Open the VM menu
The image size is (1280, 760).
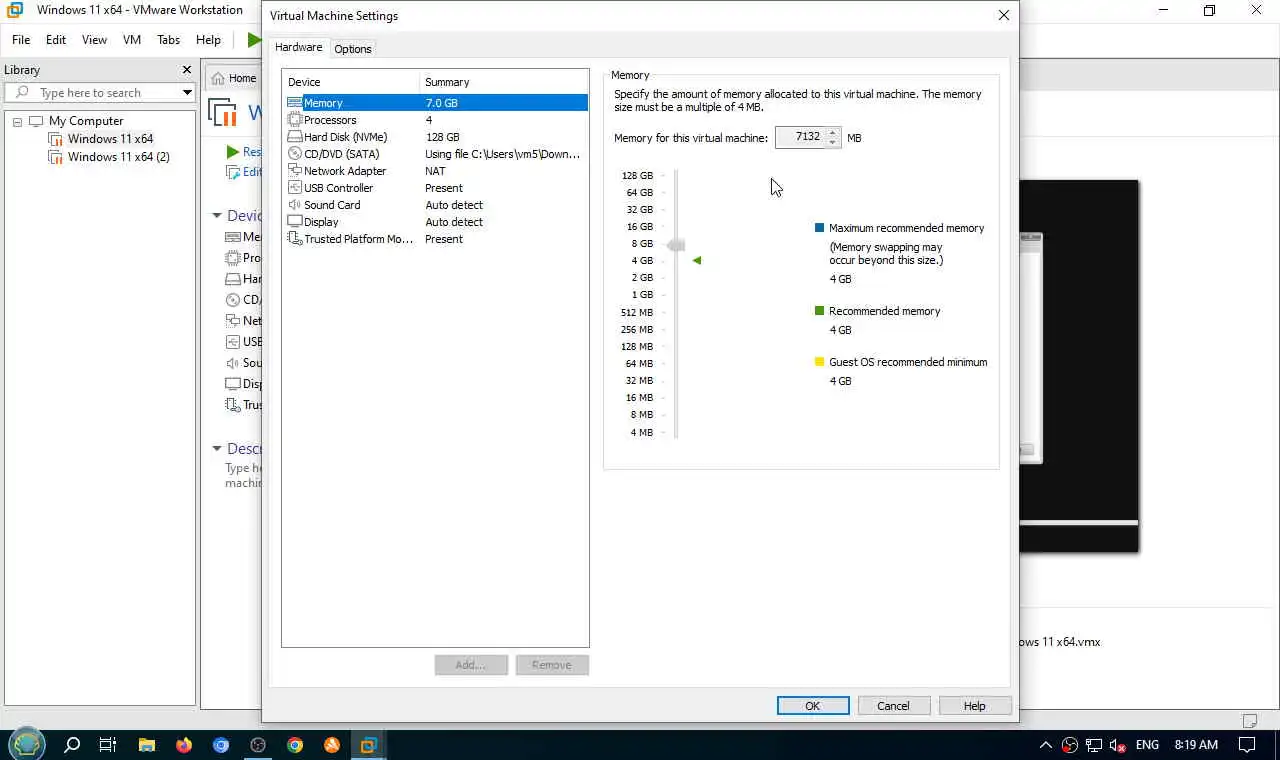(132, 40)
